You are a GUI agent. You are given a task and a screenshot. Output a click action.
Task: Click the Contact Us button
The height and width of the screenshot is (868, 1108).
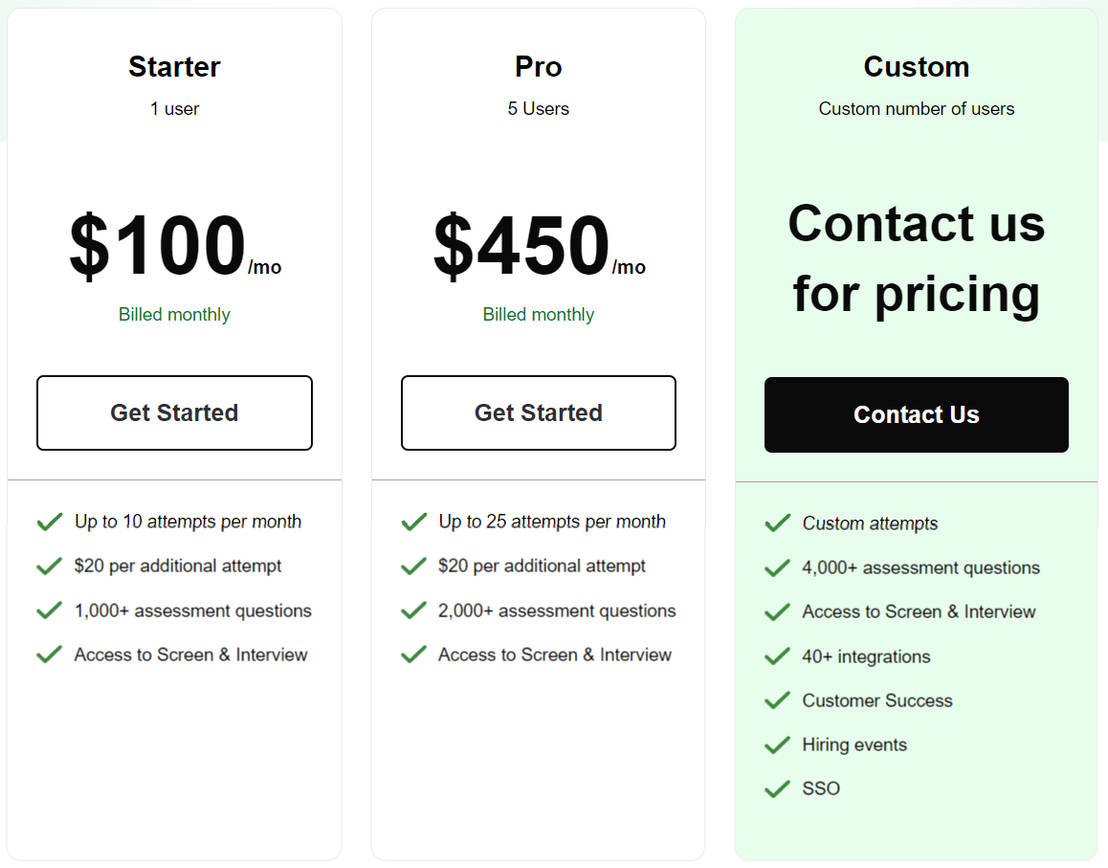[916, 414]
